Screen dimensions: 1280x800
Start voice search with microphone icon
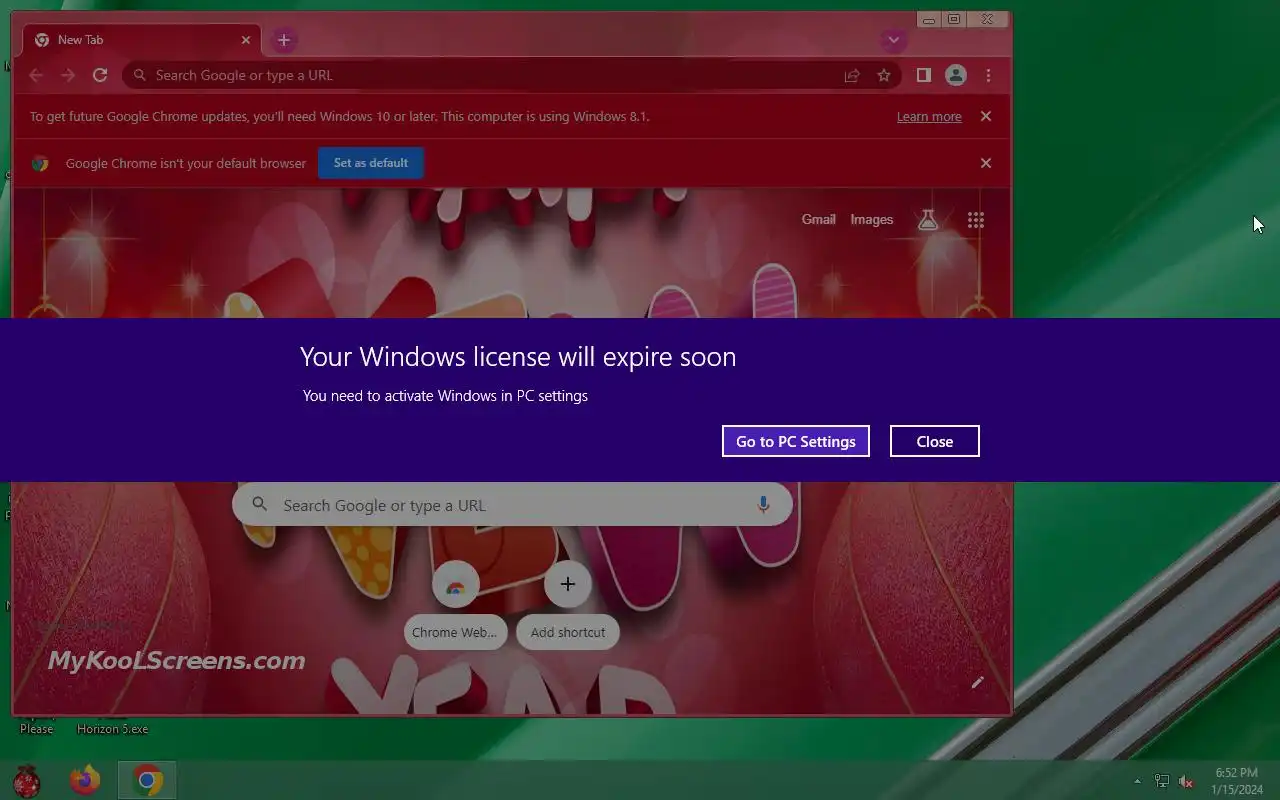point(763,505)
